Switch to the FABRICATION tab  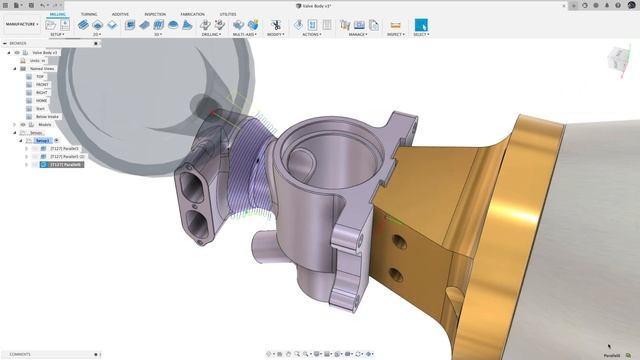point(192,14)
